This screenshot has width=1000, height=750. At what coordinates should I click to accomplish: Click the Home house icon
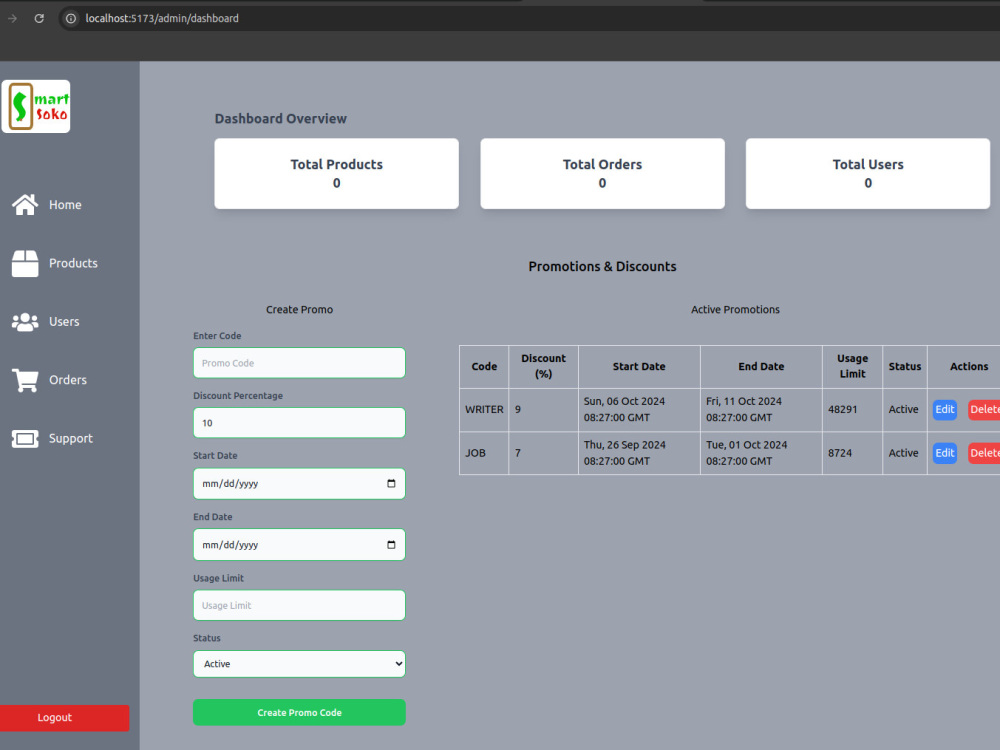[25, 205]
